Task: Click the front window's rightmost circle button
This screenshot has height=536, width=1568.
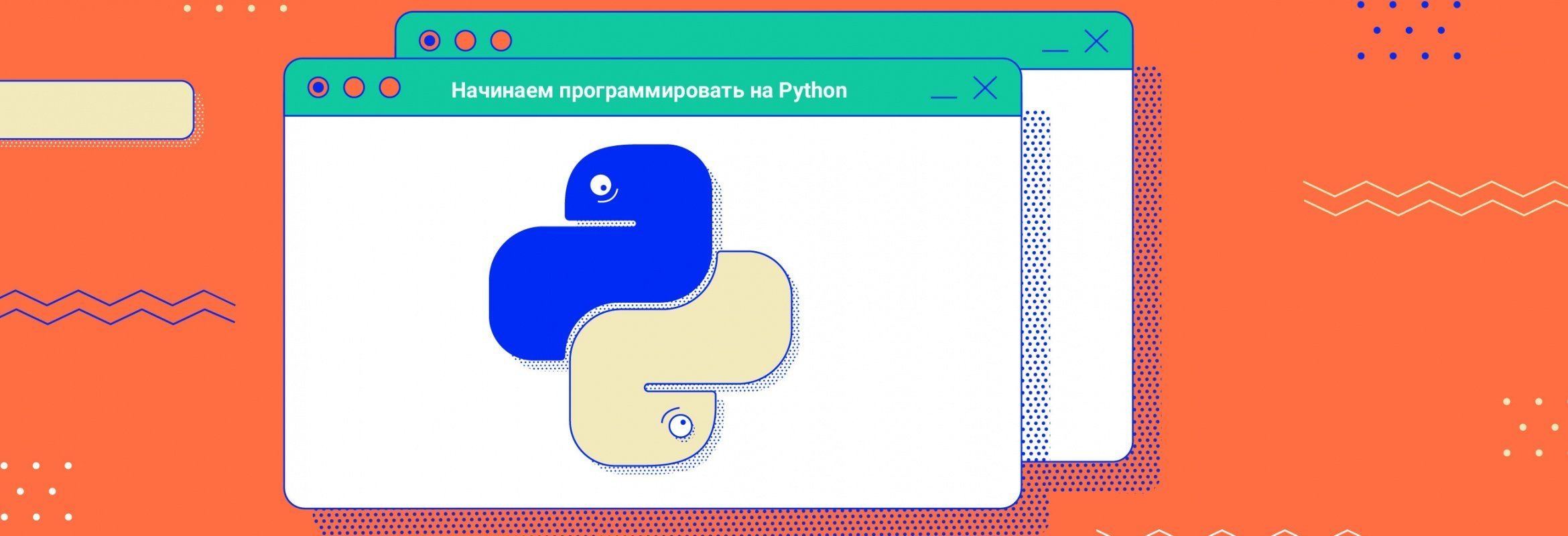Action: (389, 88)
